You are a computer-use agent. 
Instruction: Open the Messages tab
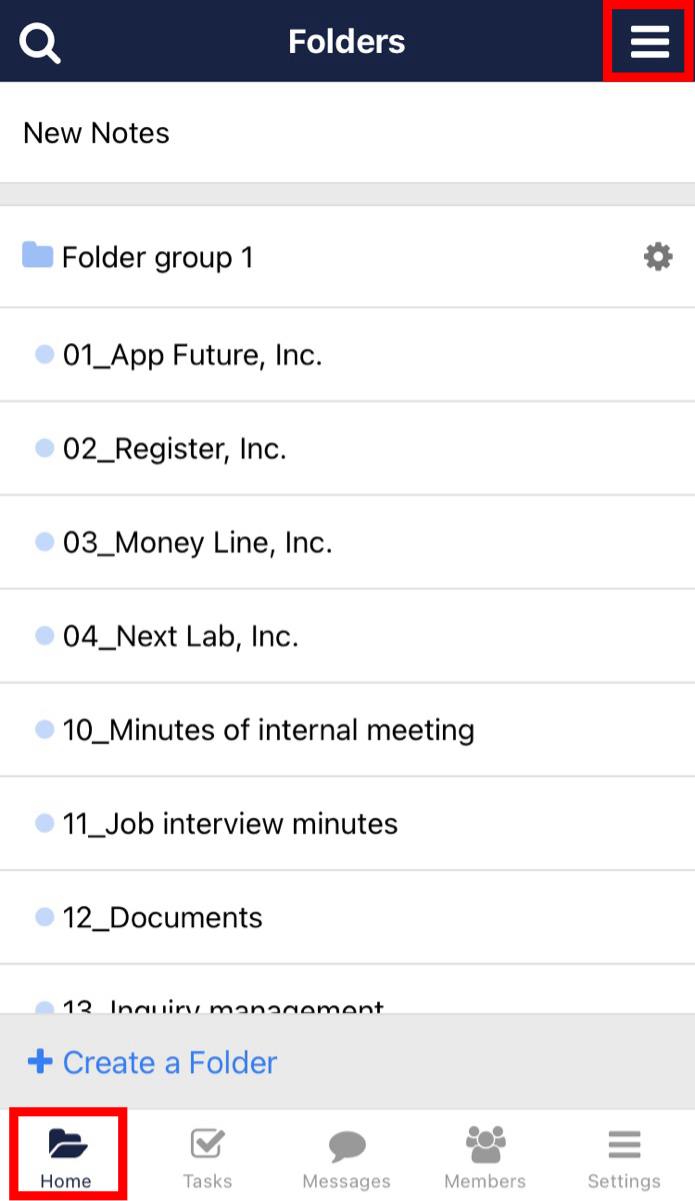pos(346,1157)
